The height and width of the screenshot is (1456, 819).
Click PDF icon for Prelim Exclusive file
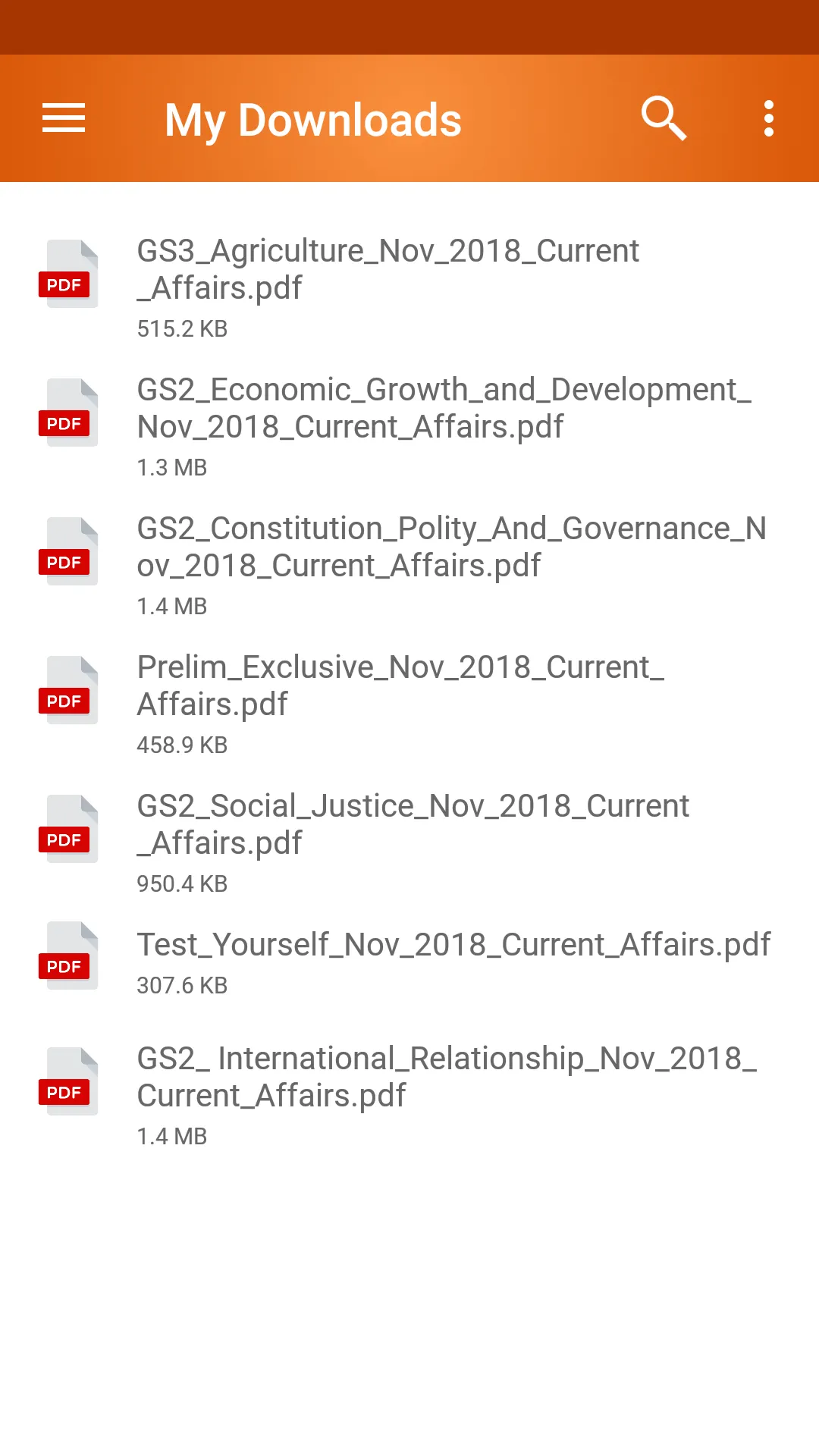pyautogui.click(x=68, y=690)
